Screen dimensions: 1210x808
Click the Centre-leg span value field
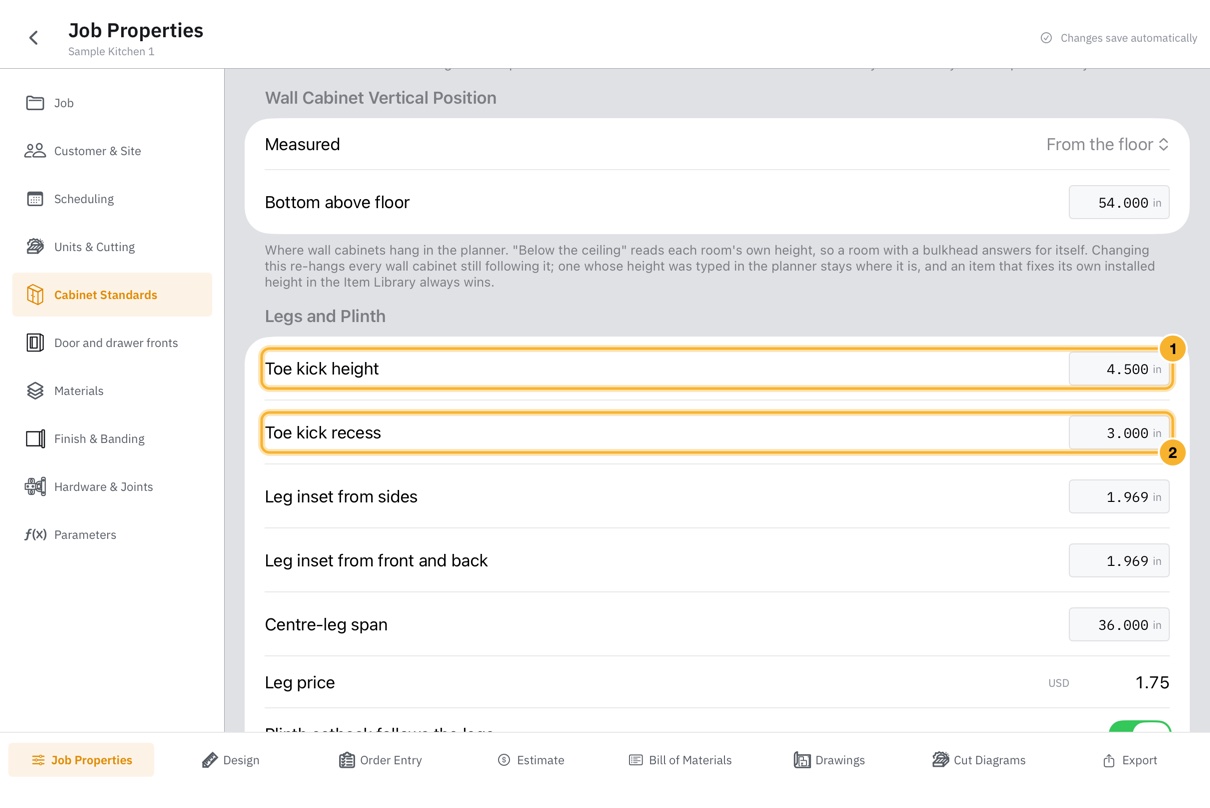click(x=1119, y=625)
